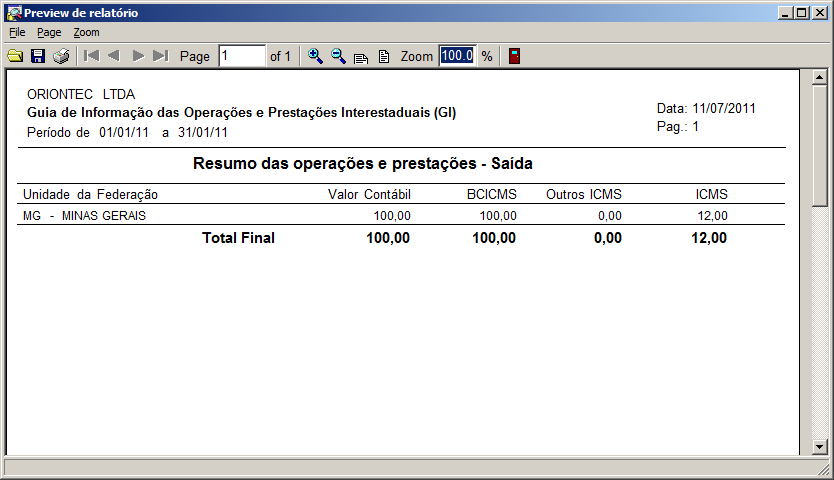The image size is (834, 480).
Task: Open the File menu
Action: click(x=17, y=32)
